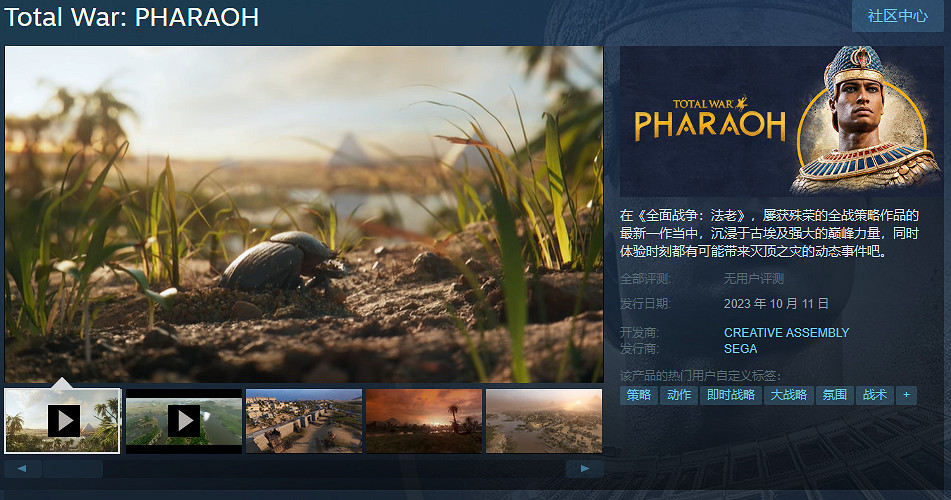The height and width of the screenshot is (500, 951).
Task: Open publisher SEGA link
Action: (740, 349)
